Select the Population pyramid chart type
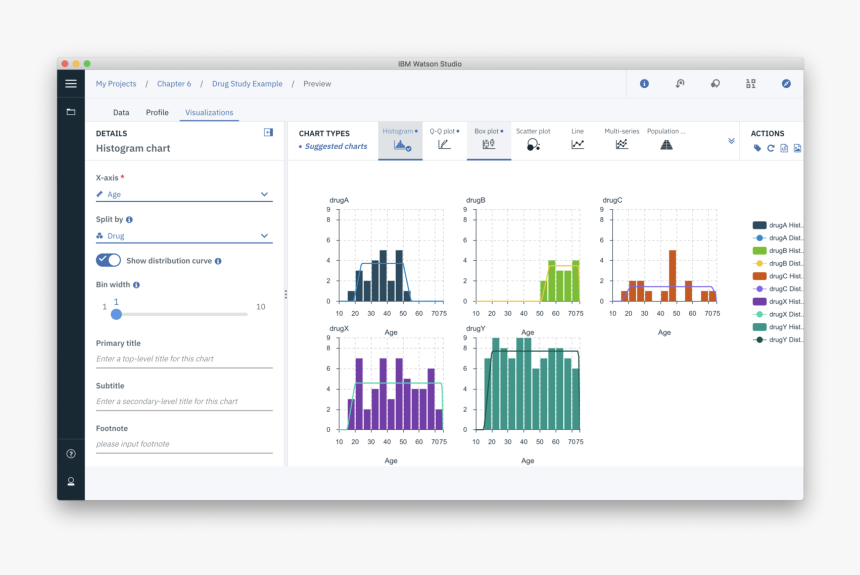Screen dimensions: 860x575 coord(666,140)
